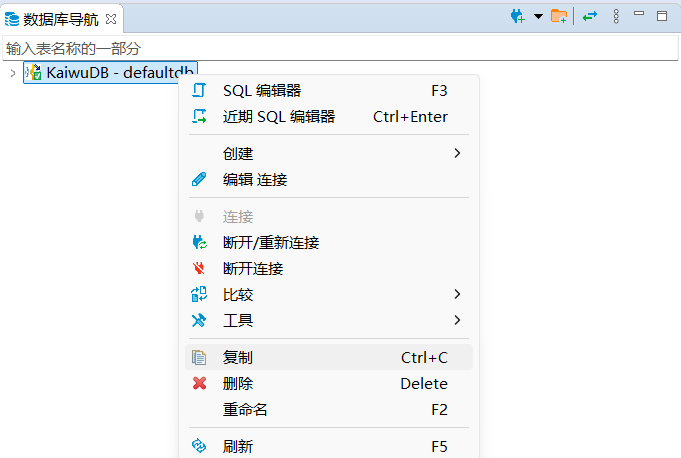This screenshot has height=458, width=681.
Task: Expand the 比较 submenu
Action: click(238, 295)
